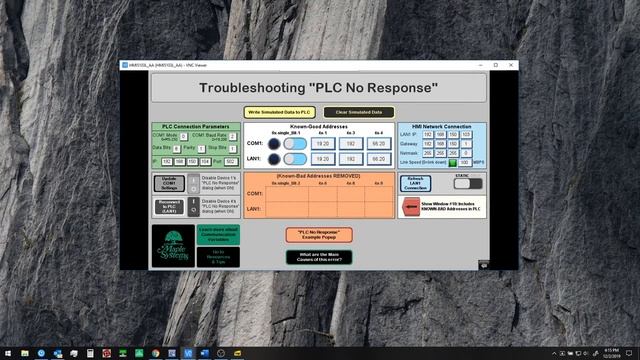Edit first octet of HMI LAN1 IP
The height and width of the screenshot is (360, 640).
pyautogui.click(x=427, y=135)
